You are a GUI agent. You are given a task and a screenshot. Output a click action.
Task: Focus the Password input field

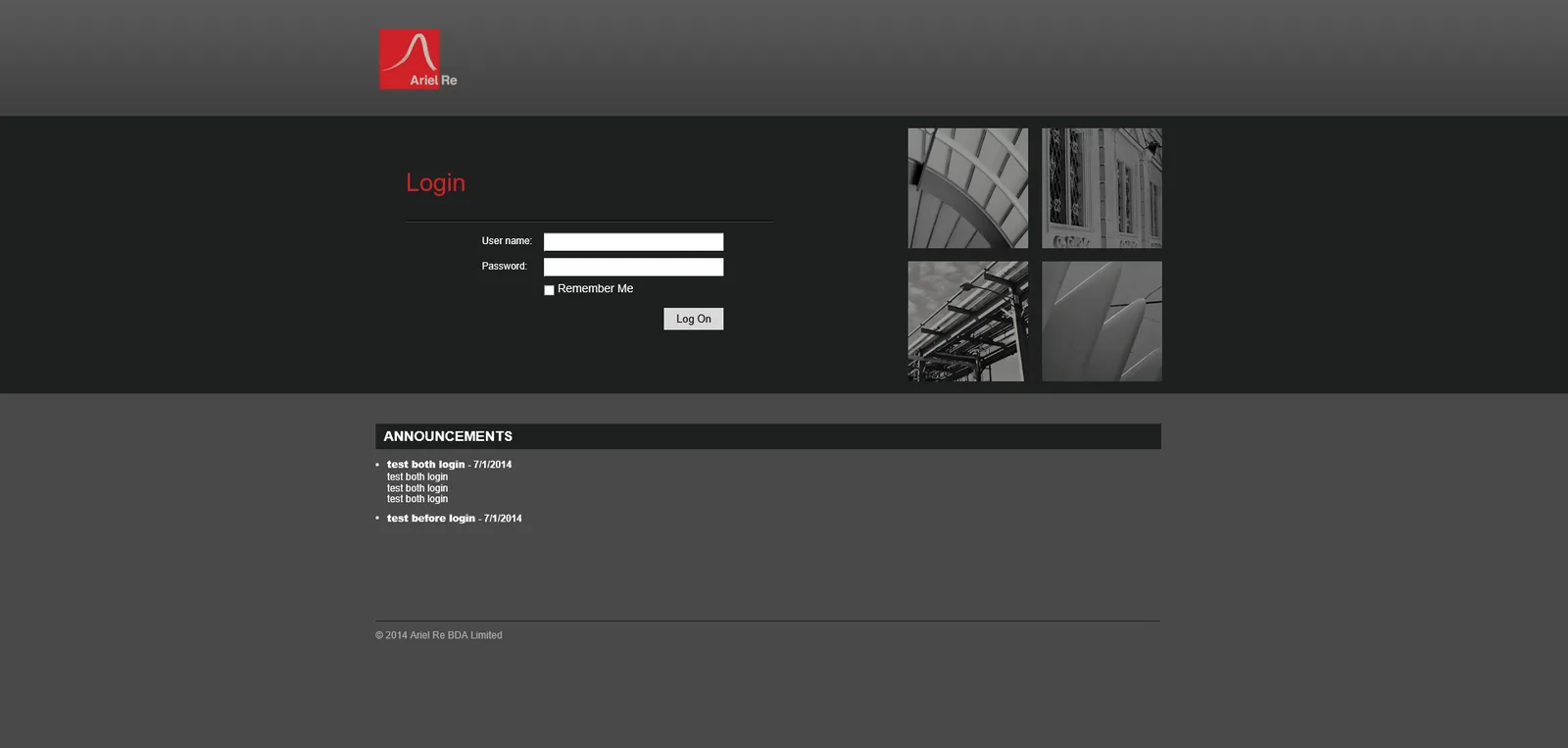tap(633, 267)
